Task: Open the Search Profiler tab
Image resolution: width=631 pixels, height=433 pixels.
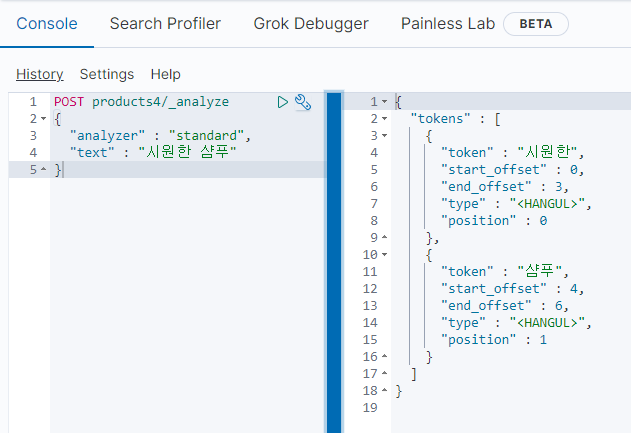Action: 165,23
